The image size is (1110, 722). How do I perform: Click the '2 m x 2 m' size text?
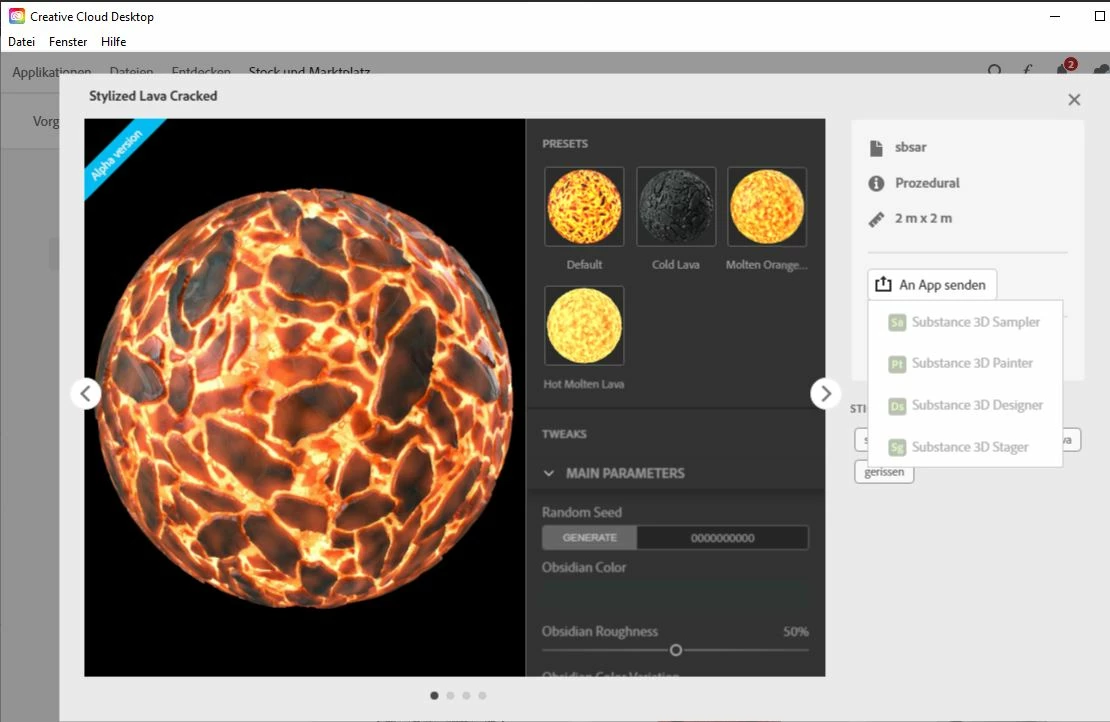(x=923, y=218)
